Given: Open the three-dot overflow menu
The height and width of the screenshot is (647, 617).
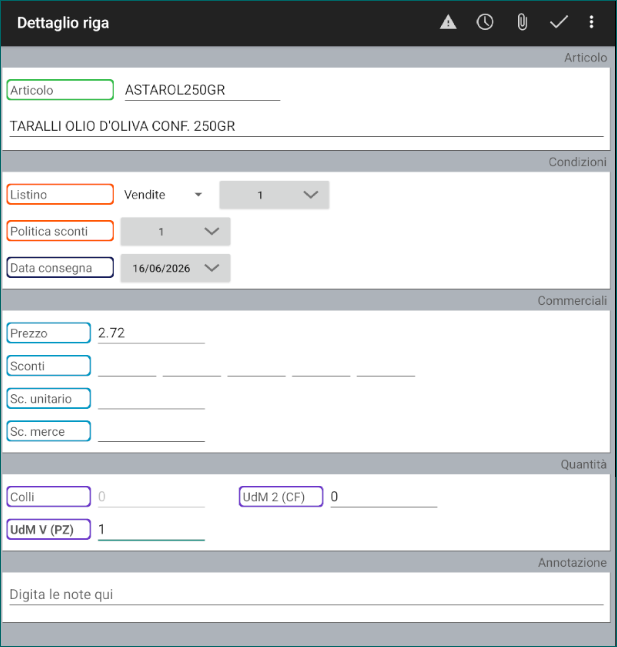Looking at the screenshot, I should [591, 22].
